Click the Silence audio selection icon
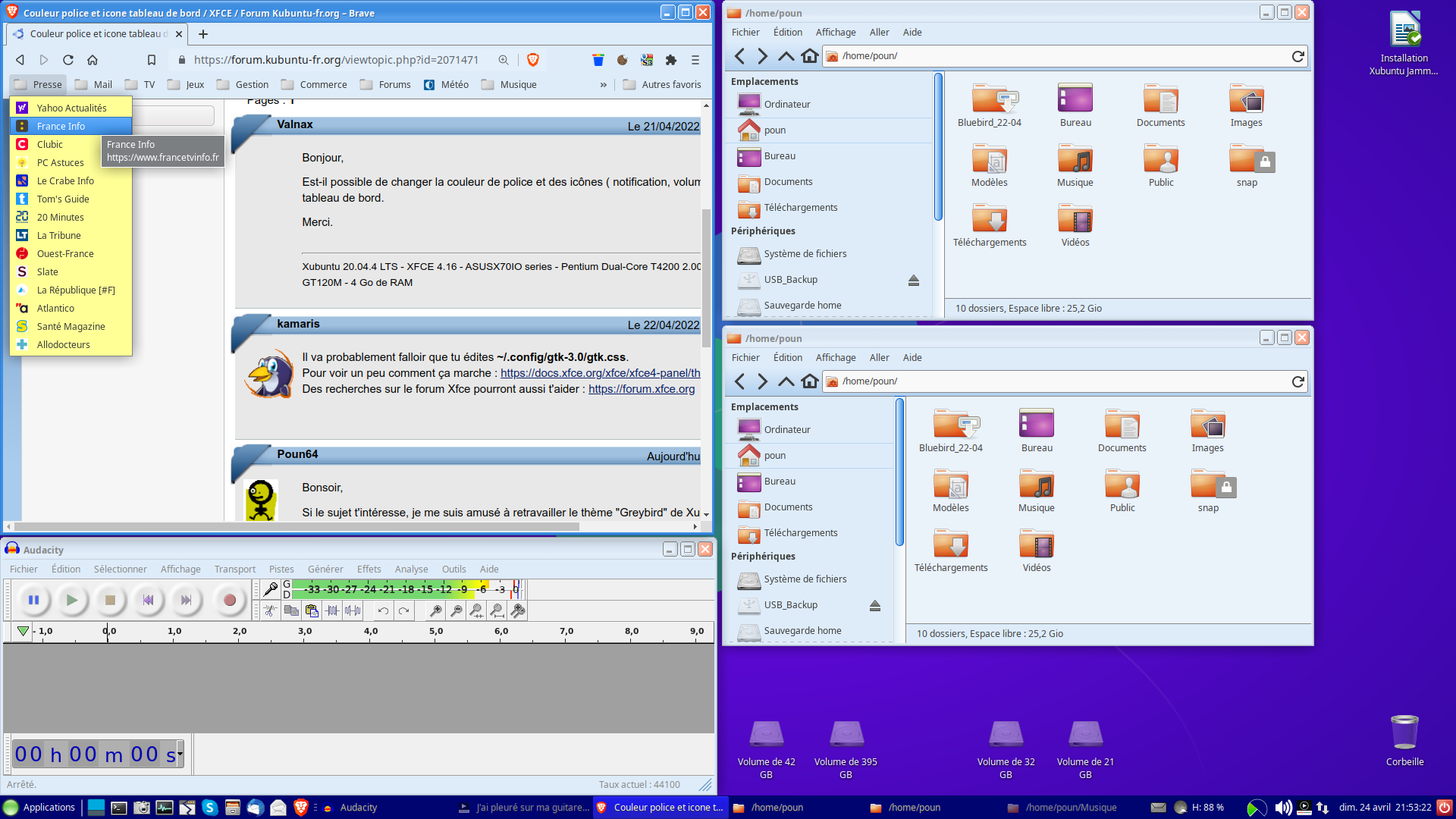 [353, 610]
